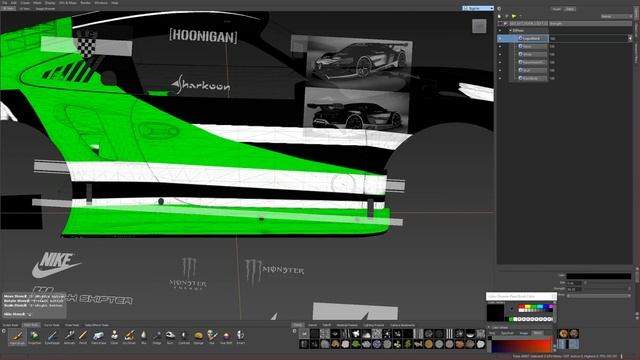
Task: Hide the White paint layer
Action: coord(500,54)
